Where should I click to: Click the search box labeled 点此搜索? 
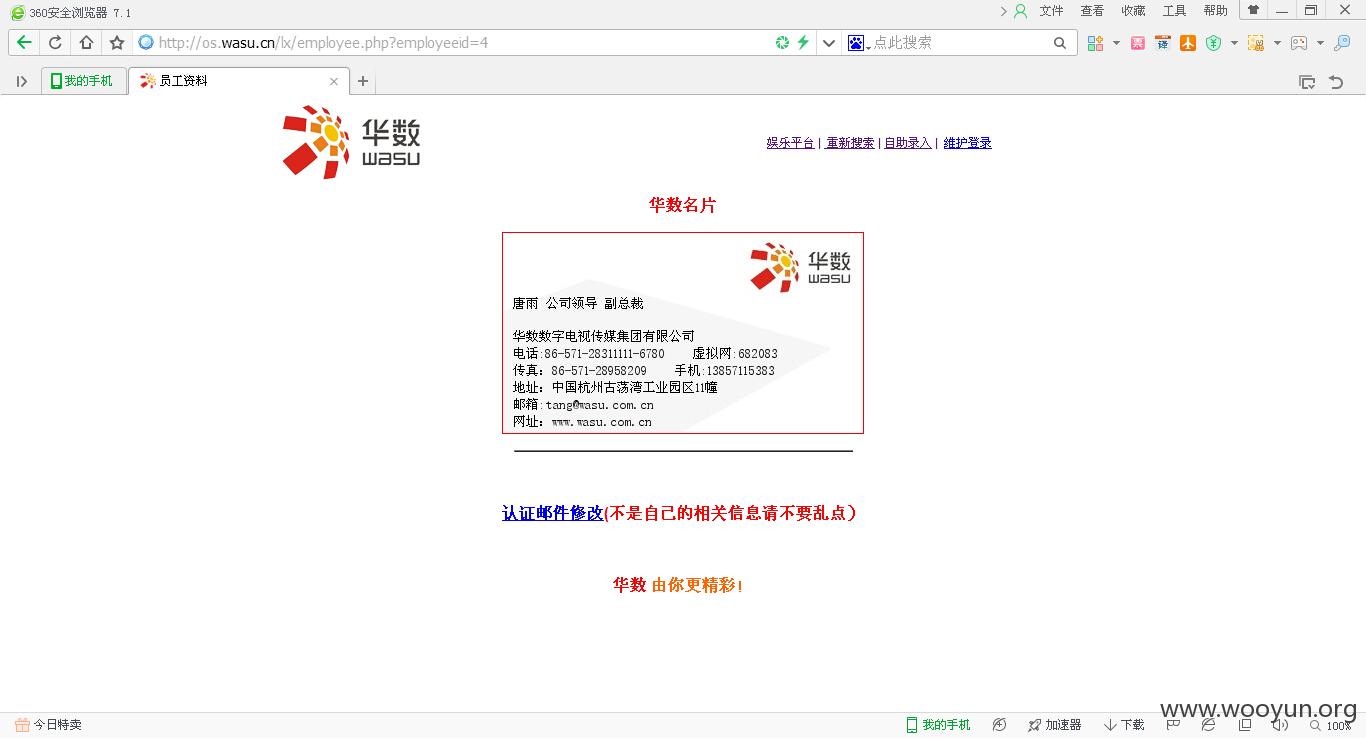(x=960, y=43)
